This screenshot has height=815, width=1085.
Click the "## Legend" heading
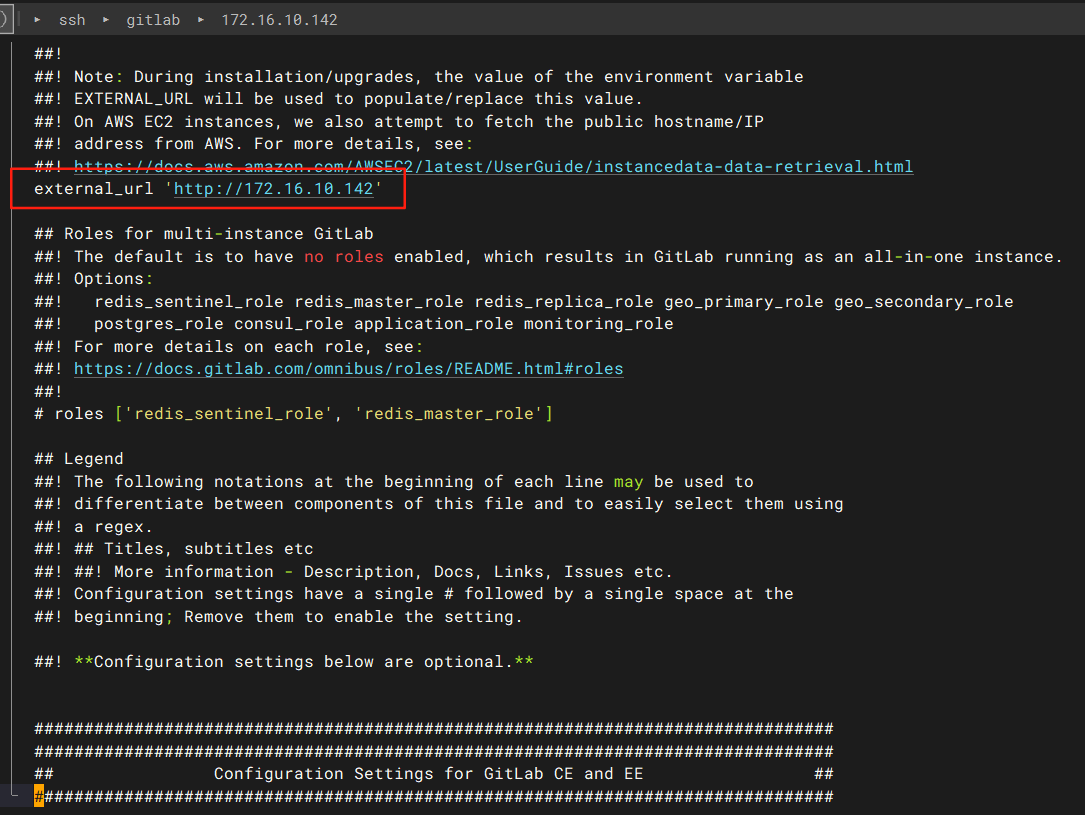point(79,459)
